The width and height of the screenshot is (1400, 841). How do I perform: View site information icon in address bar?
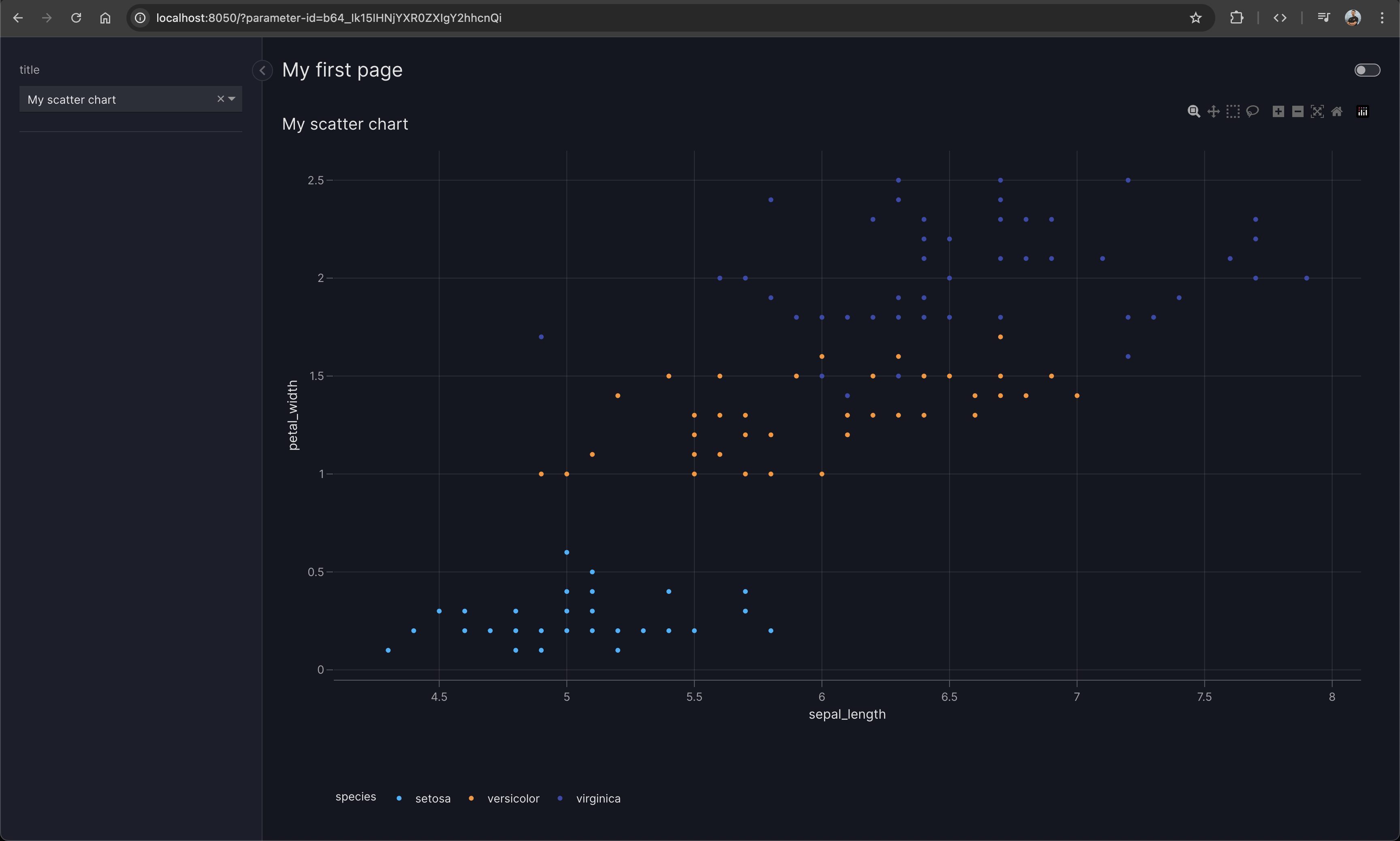(141, 18)
